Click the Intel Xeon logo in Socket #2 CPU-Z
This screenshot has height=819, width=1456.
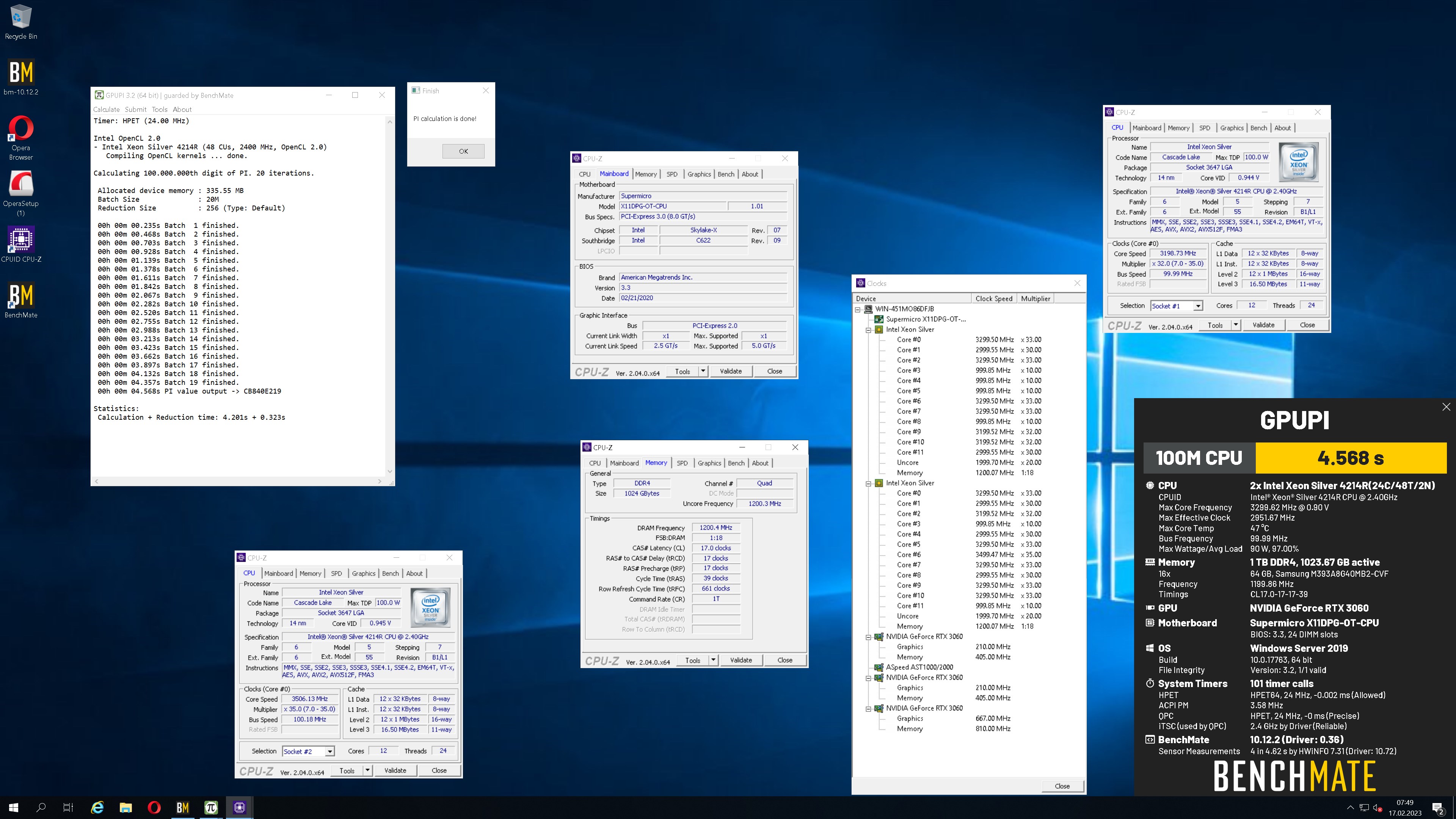431,607
